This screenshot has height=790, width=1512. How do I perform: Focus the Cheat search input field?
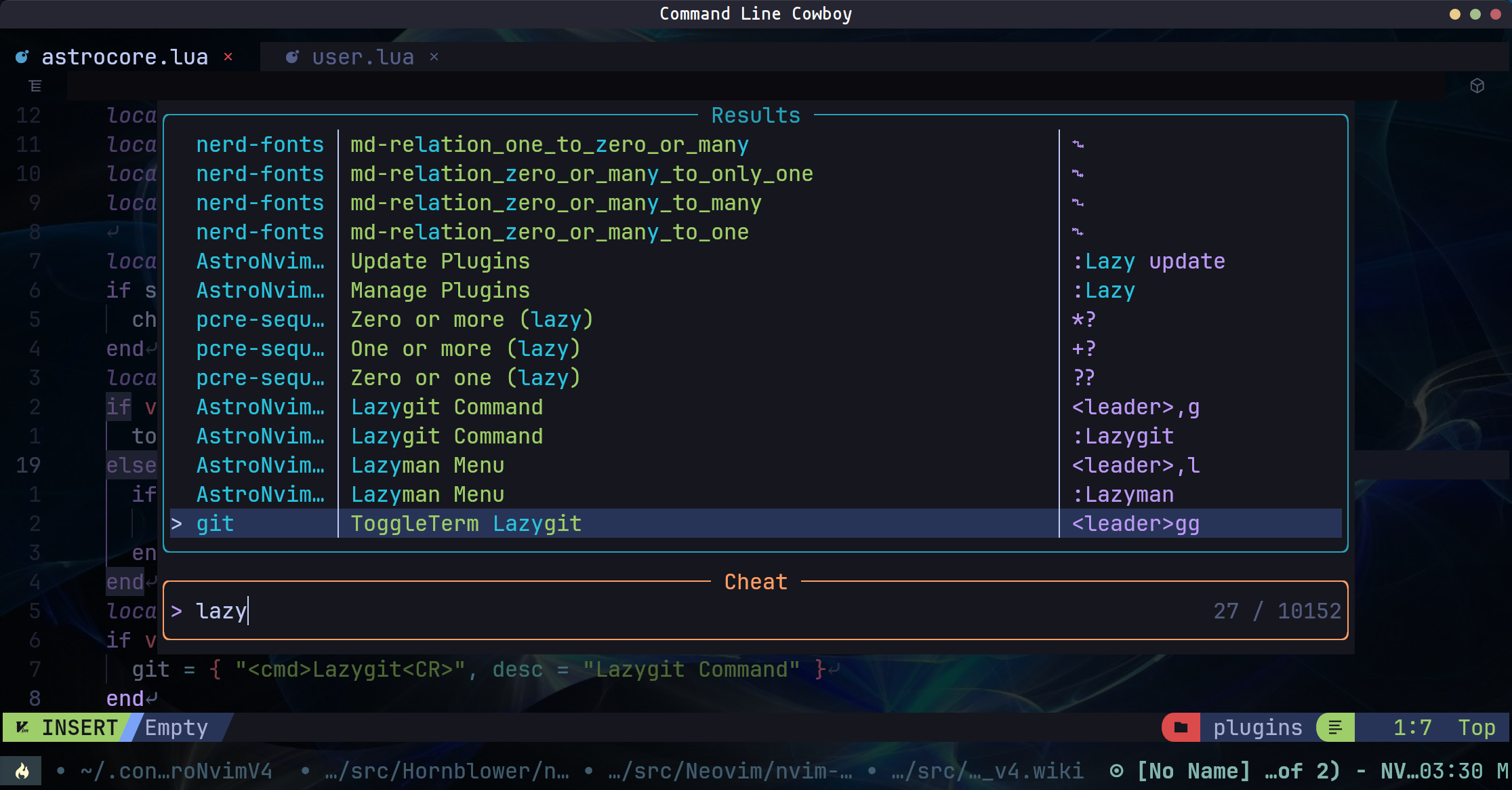(678, 611)
